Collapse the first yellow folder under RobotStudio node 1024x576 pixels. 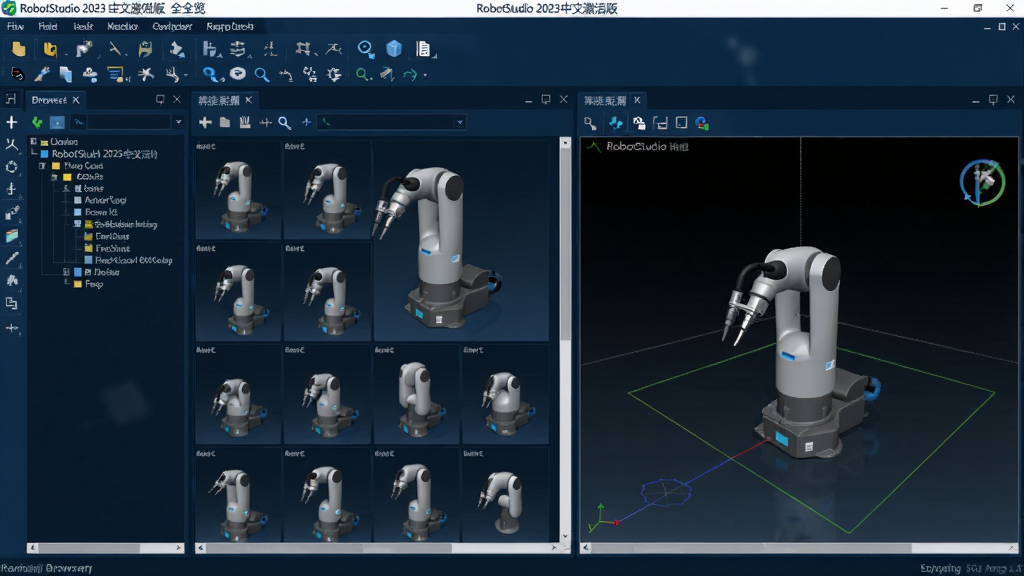tap(42, 166)
